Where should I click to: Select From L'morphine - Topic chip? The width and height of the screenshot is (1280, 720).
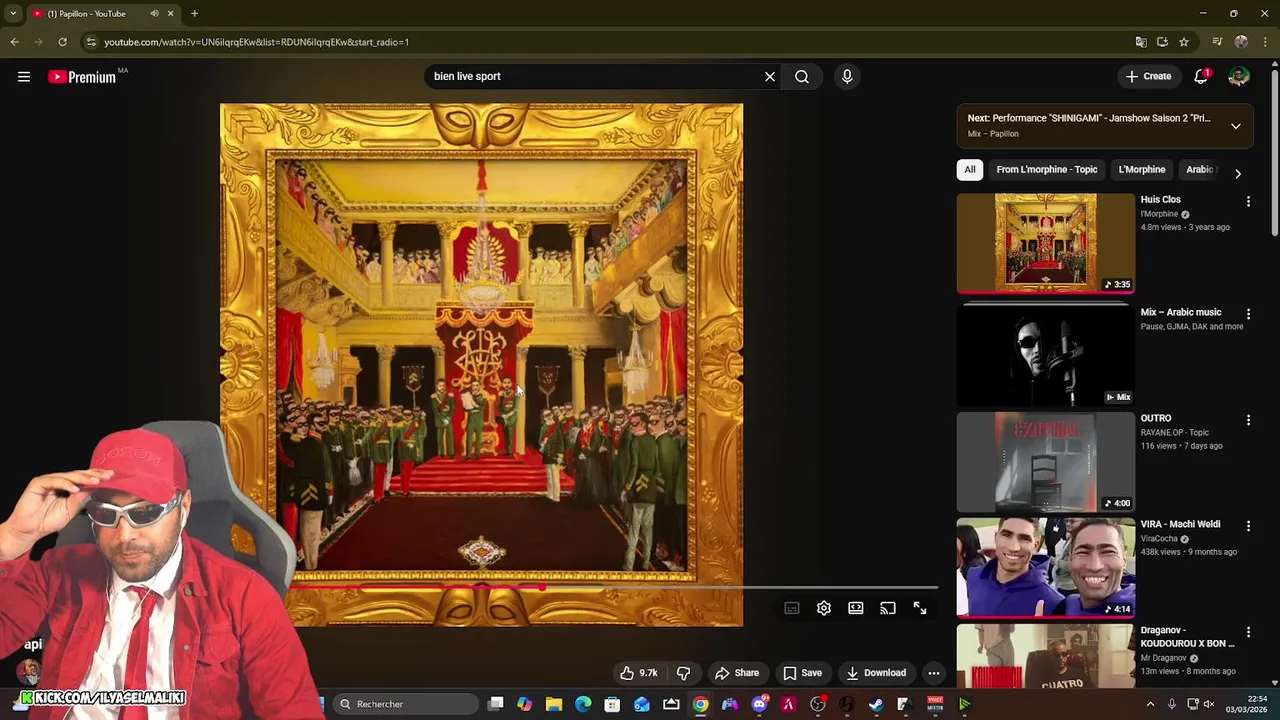pyautogui.click(x=1047, y=170)
